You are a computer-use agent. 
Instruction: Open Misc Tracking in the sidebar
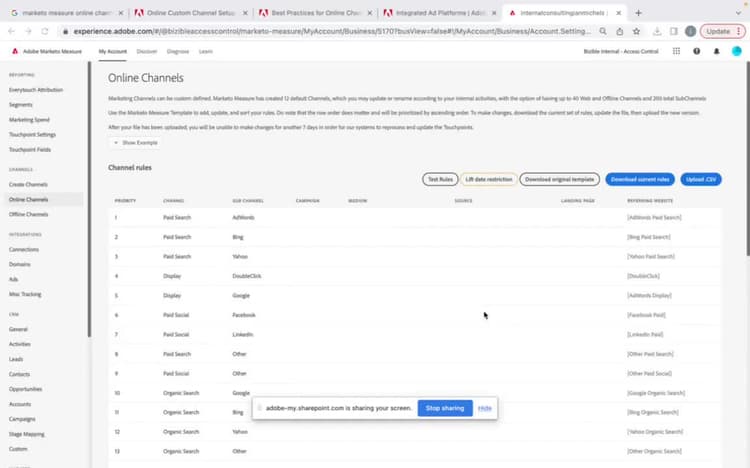tap(25, 294)
